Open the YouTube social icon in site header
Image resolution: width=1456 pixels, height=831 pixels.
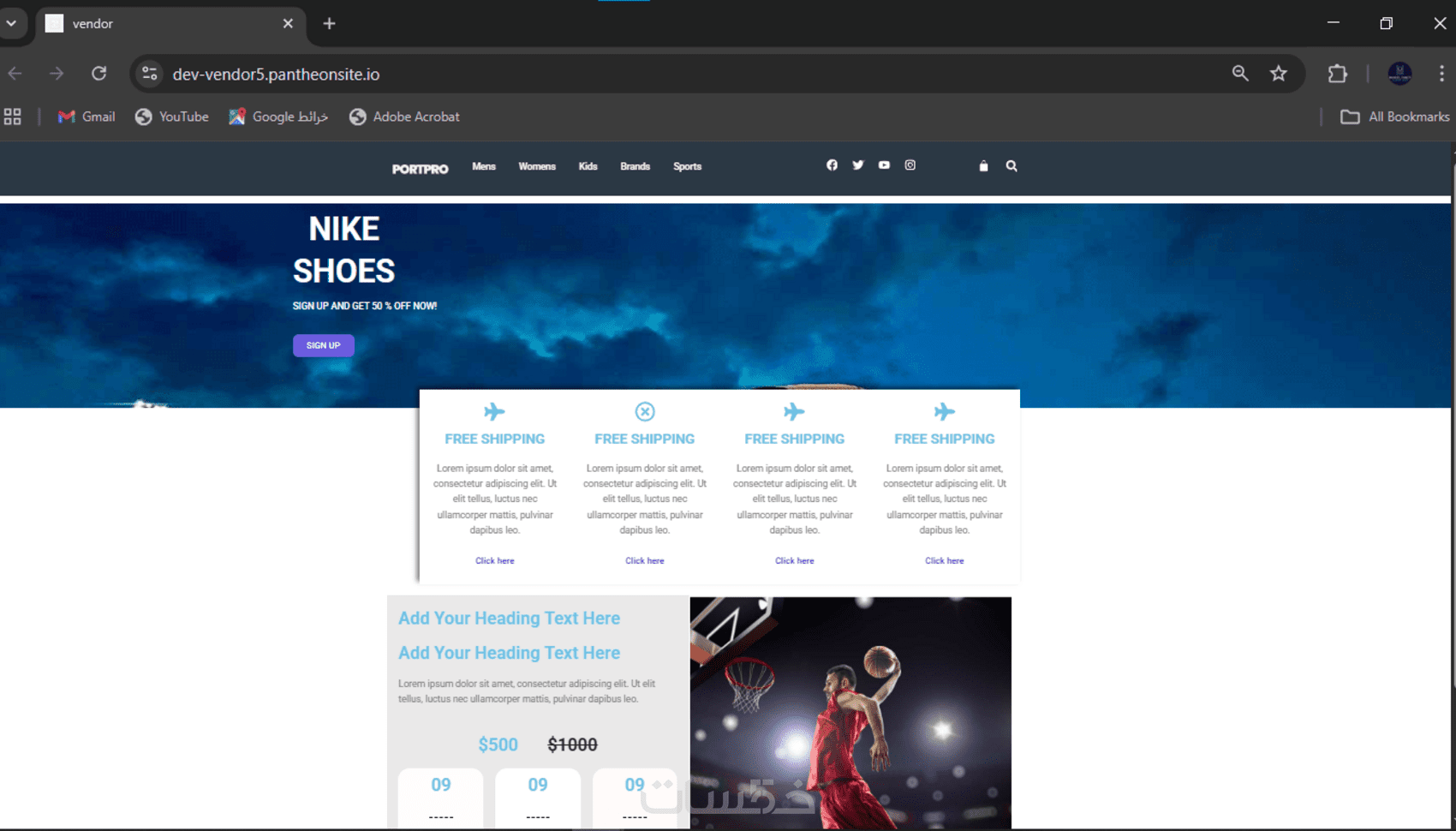(884, 165)
